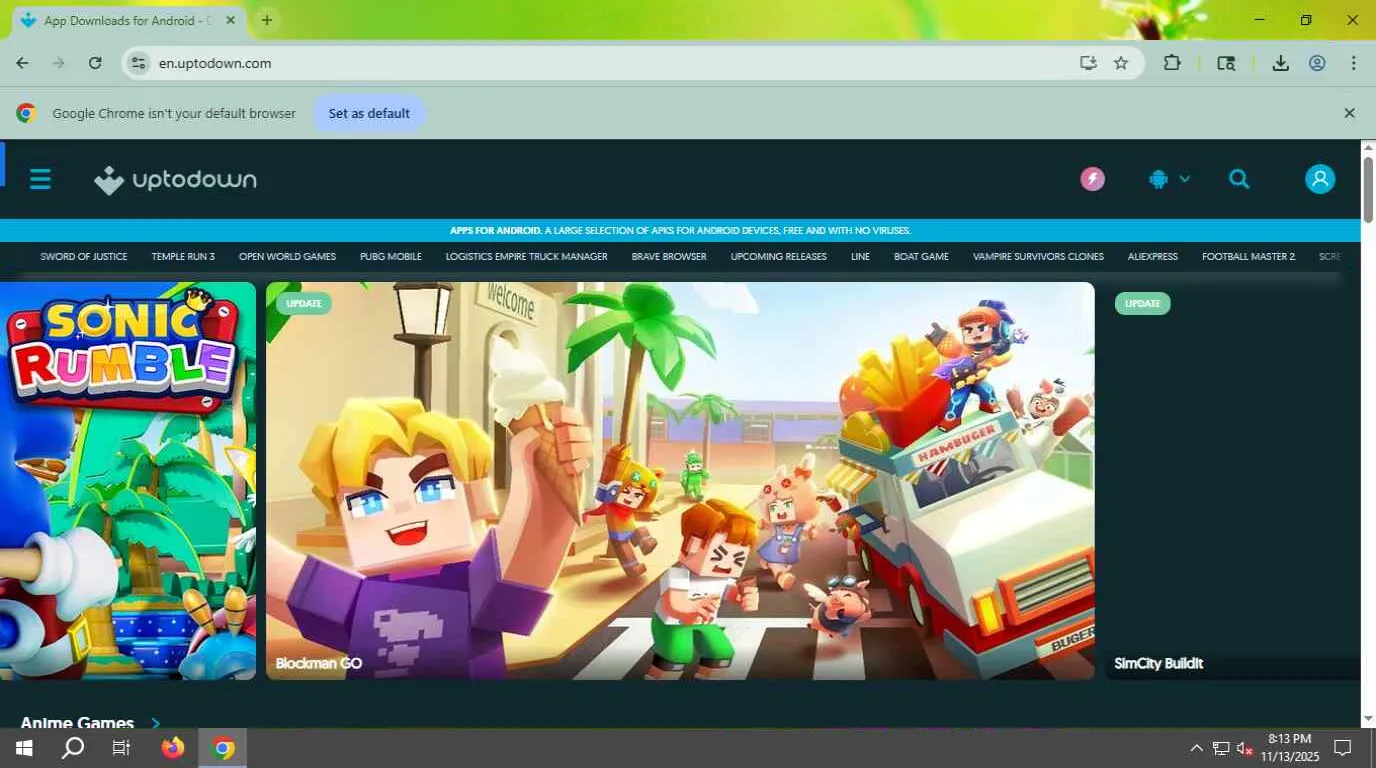Open the Boat Game tag
The height and width of the screenshot is (768, 1376).
pos(921,257)
